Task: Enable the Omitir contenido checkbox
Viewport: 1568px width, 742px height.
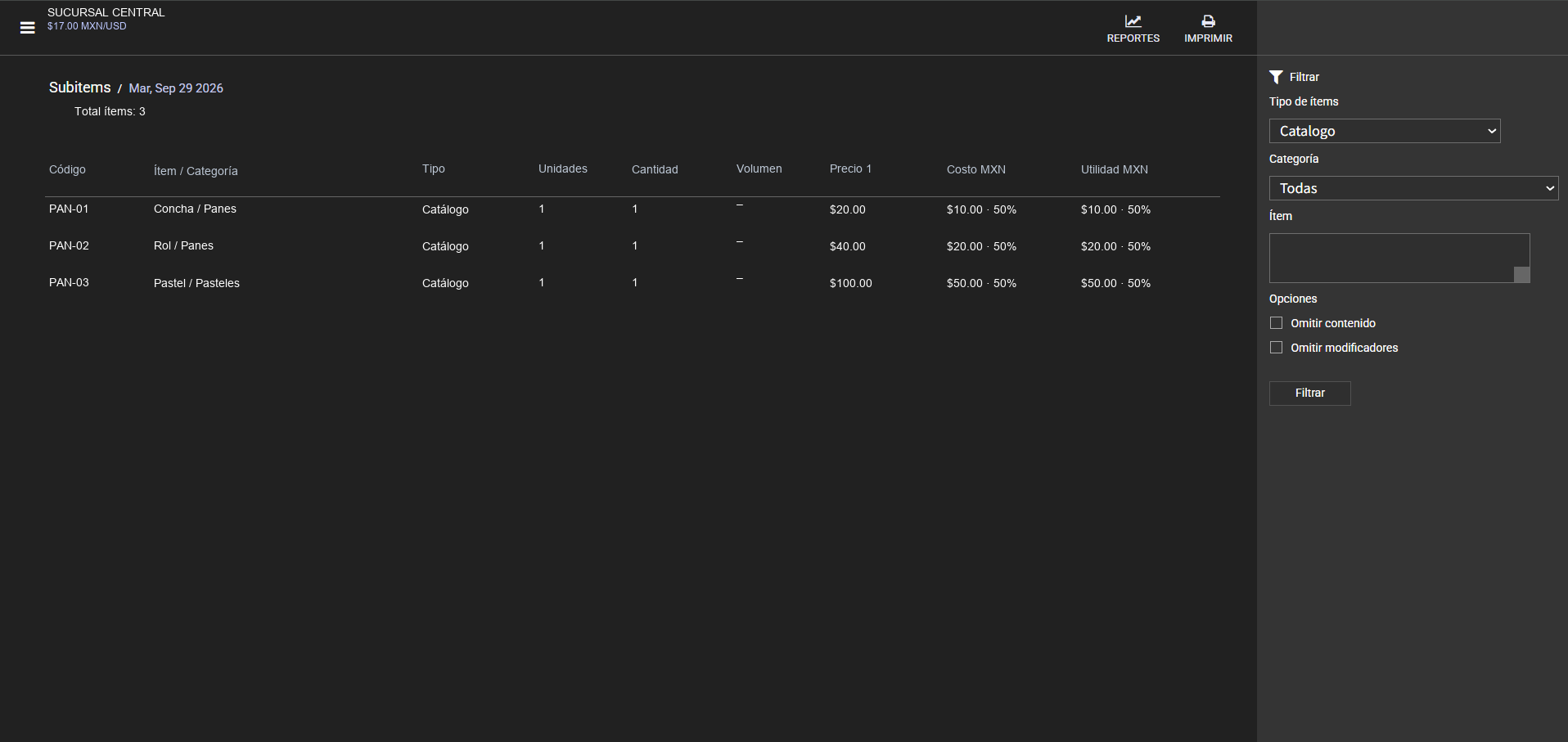Action: 1276,323
